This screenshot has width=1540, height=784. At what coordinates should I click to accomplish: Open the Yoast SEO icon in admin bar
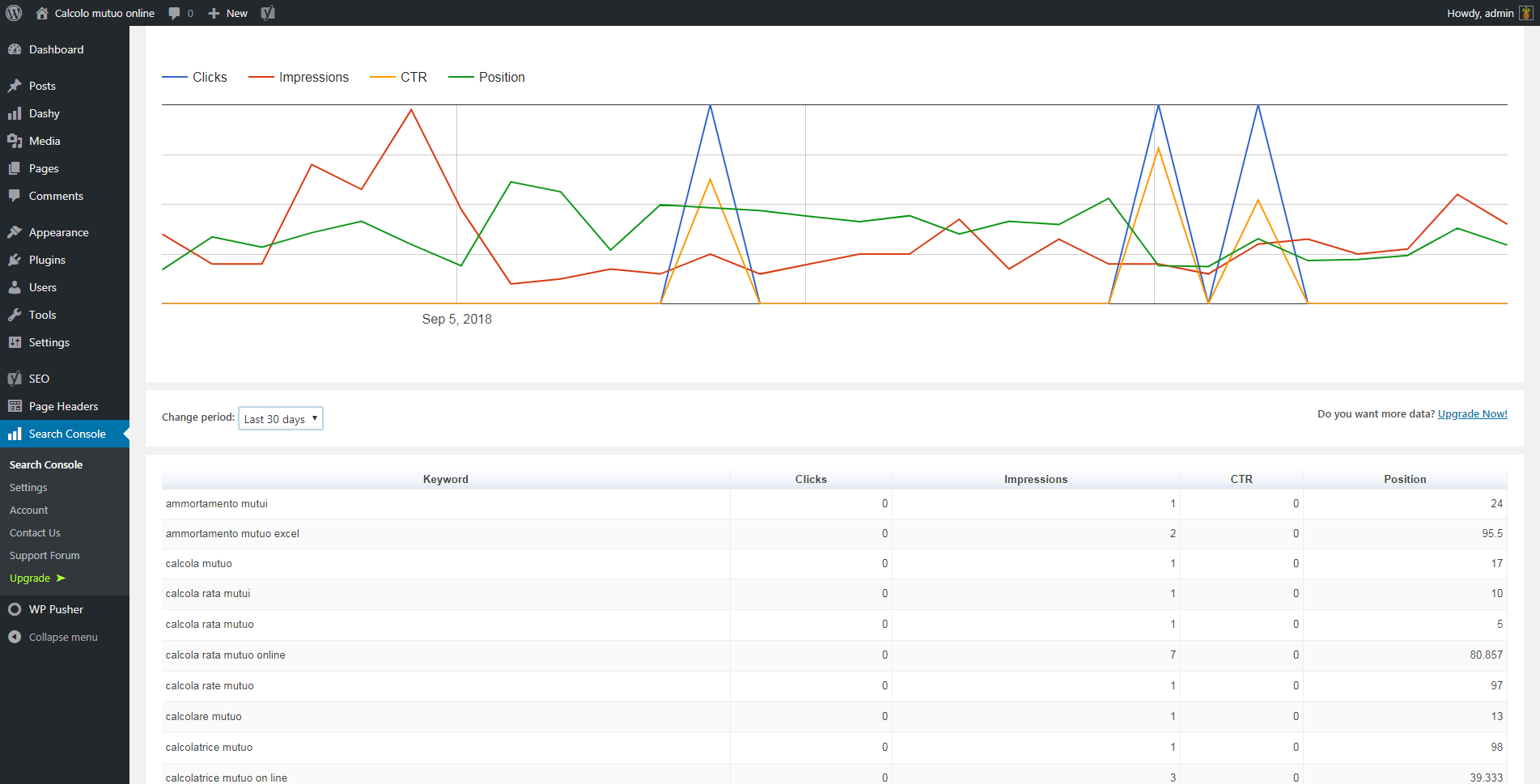tap(268, 13)
